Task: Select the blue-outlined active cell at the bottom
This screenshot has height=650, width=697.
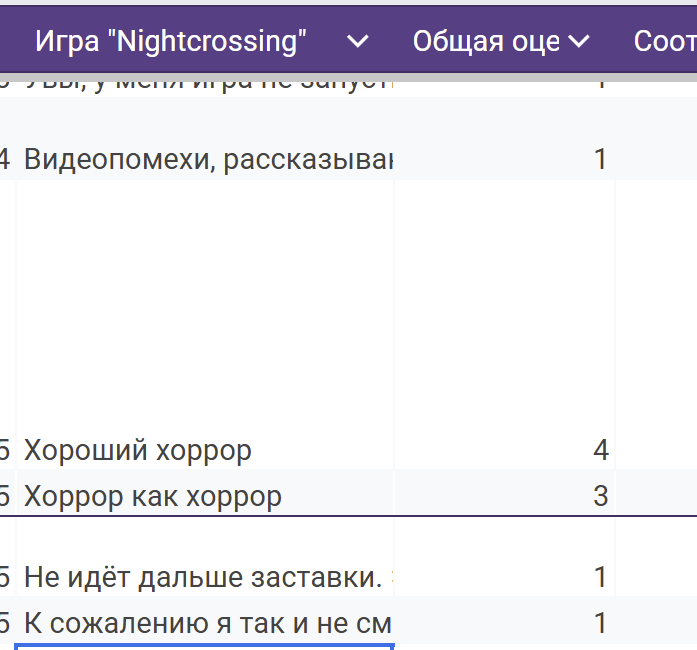Action: point(205,647)
